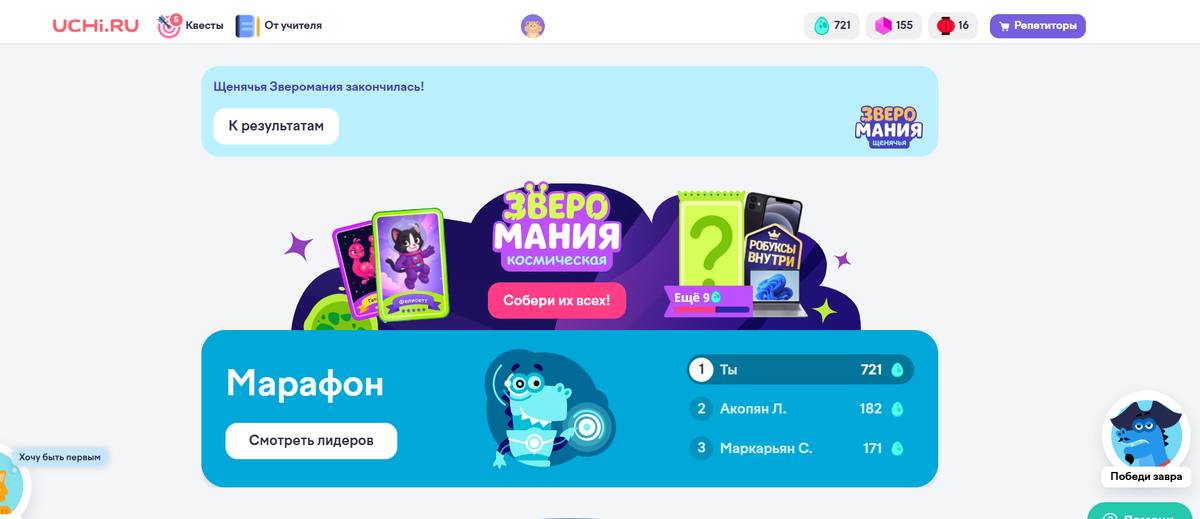This screenshot has width=1200, height=519.
Task: Open the 16 red lantern counter
Action: [953, 26]
